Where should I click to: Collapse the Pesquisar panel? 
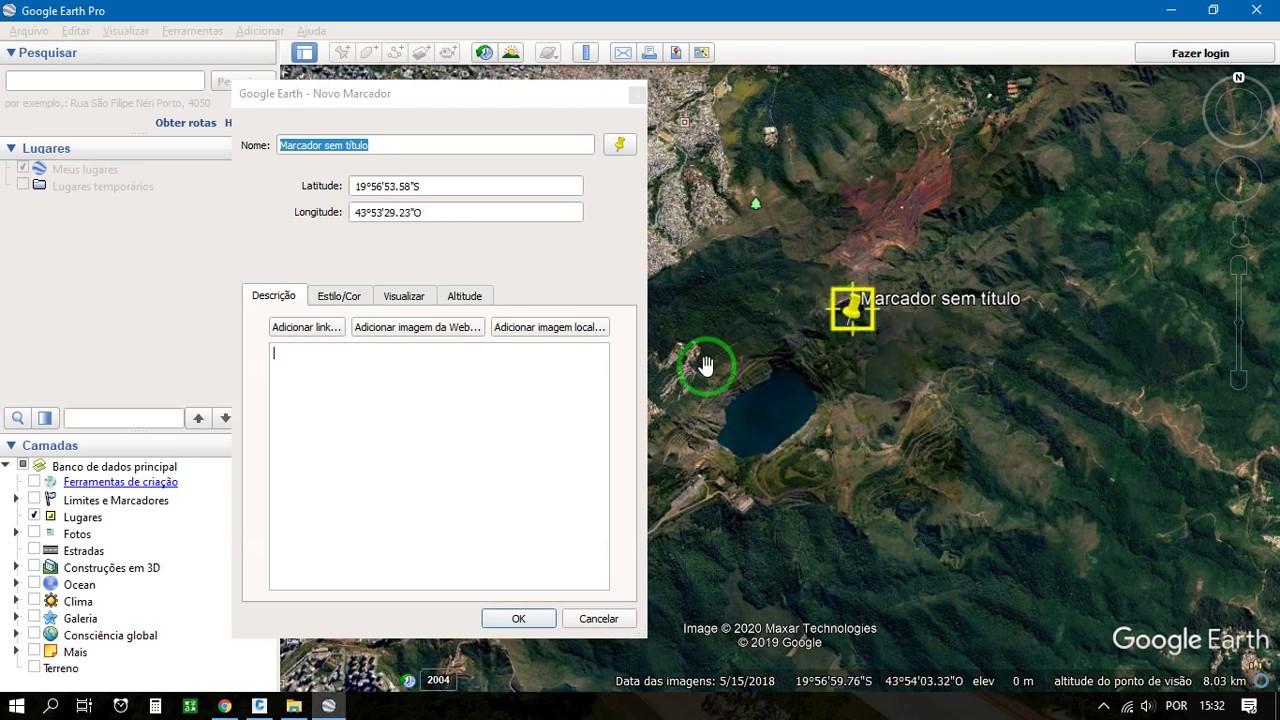11,53
